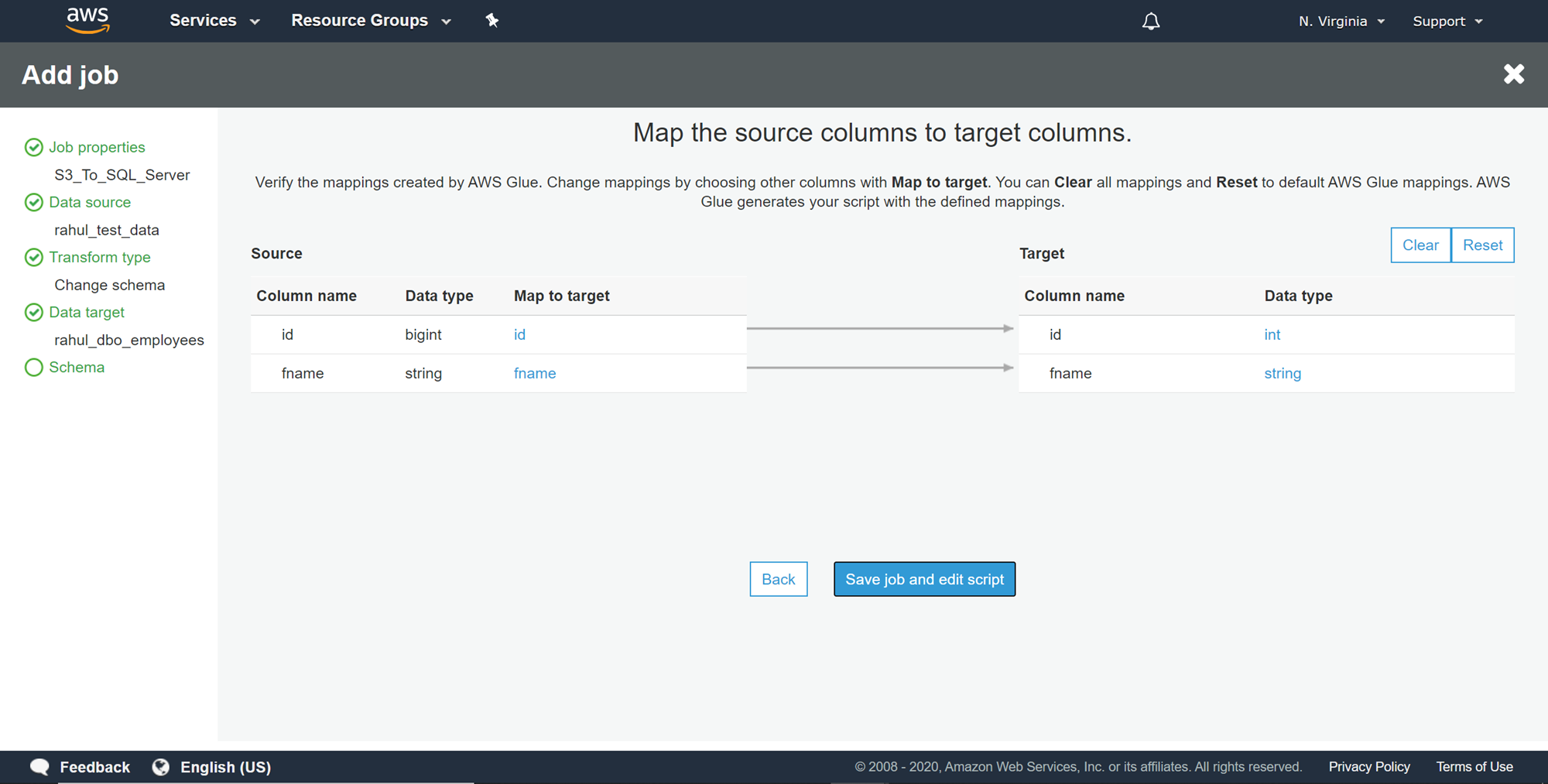Viewport: 1548px width, 784px height.
Task: Change the target id data type int
Action: [x=1272, y=334]
